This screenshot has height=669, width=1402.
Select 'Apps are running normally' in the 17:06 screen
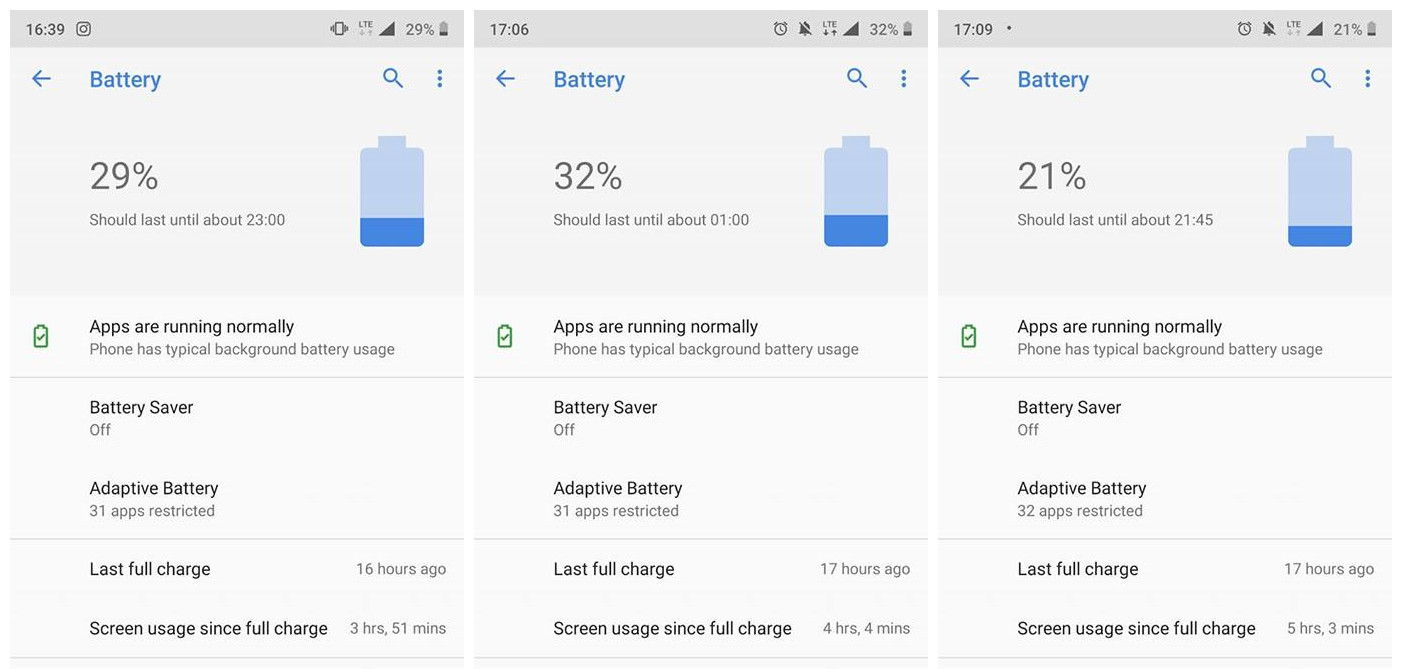tap(701, 337)
